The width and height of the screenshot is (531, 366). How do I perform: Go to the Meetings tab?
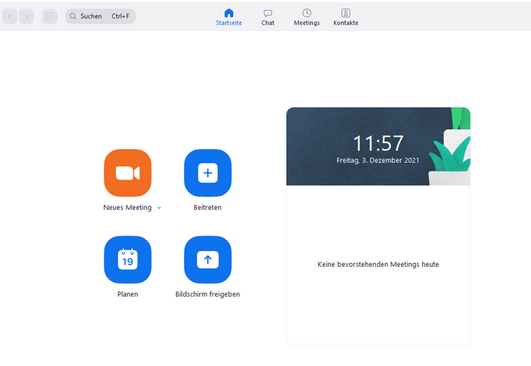pyautogui.click(x=307, y=17)
